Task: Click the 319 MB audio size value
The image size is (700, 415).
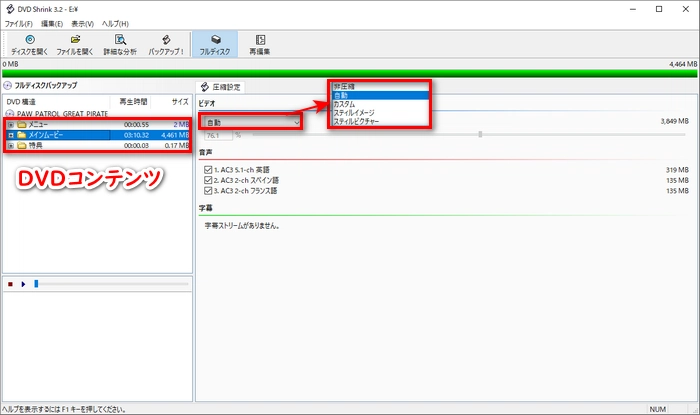Action: pyautogui.click(x=677, y=170)
